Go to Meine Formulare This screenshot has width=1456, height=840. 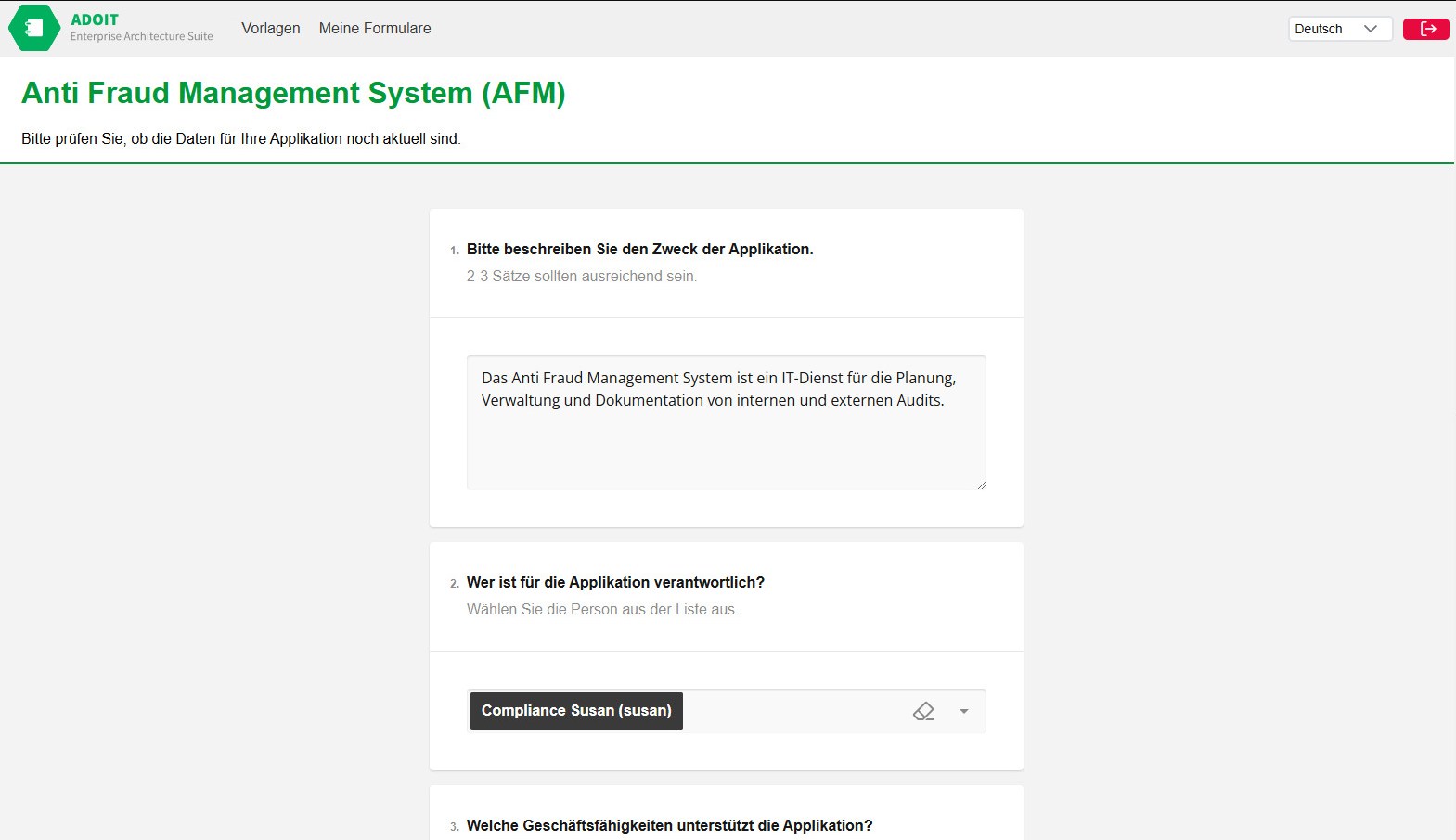click(375, 28)
